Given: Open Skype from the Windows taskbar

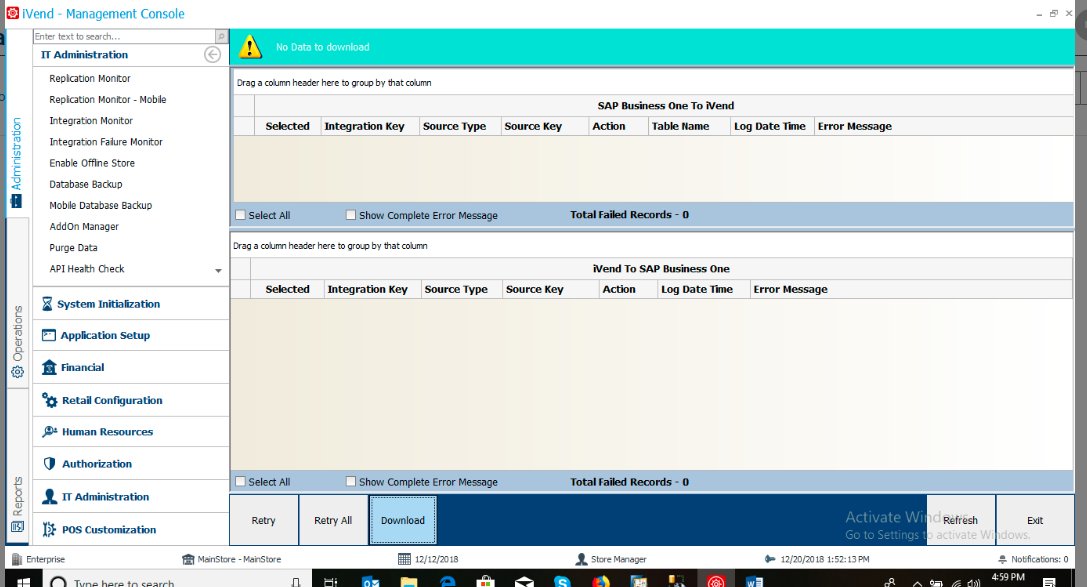Looking at the screenshot, I should (562, 582).
